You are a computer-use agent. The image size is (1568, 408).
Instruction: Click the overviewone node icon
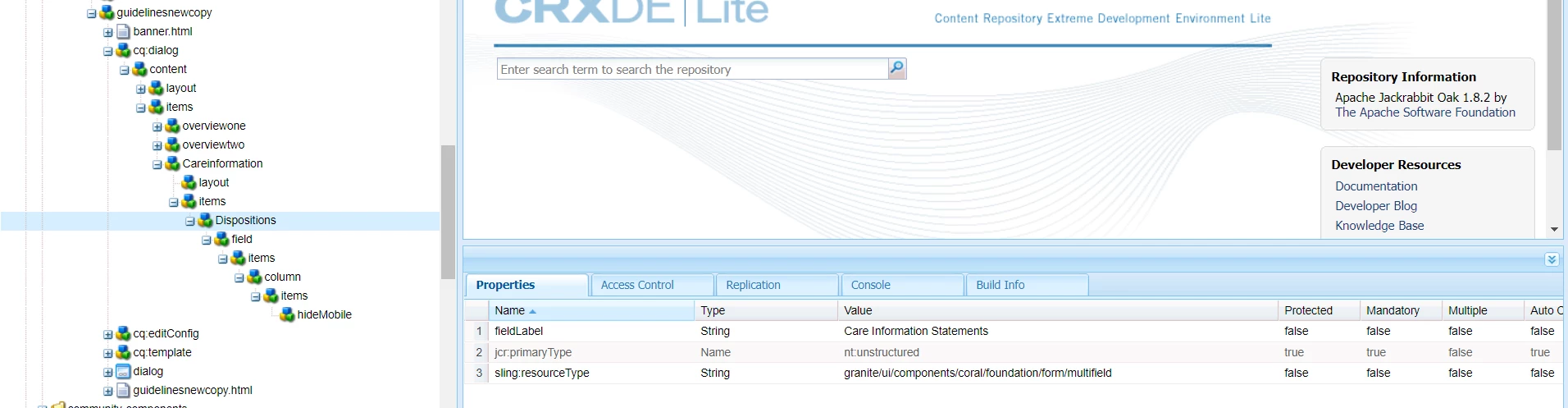click(173, 126)
